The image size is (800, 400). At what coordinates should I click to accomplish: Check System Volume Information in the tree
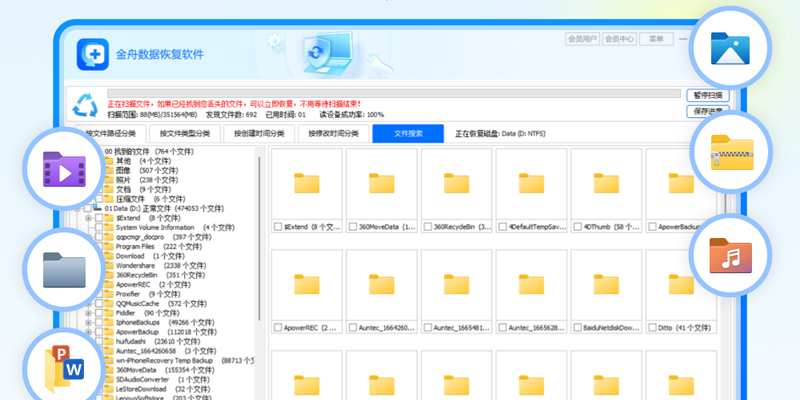[x=99, y=228]
